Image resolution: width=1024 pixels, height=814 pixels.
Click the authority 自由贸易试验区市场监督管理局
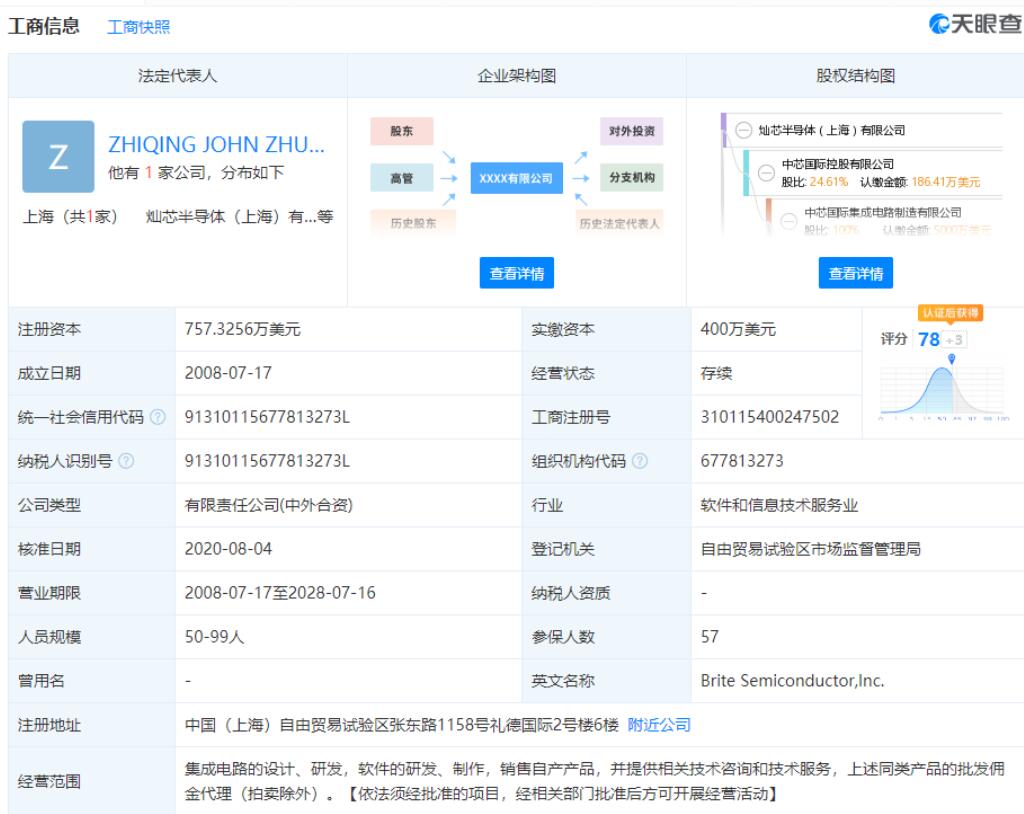click(x=810, y=549)
